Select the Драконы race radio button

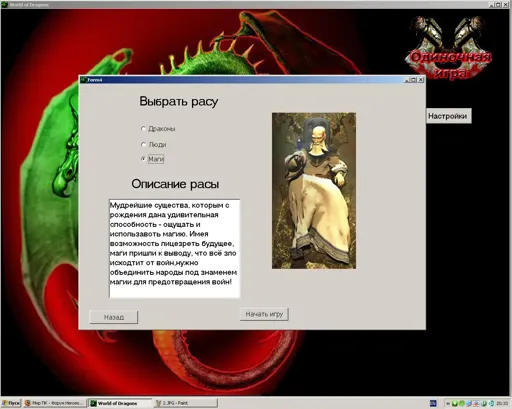coord(143,128)
